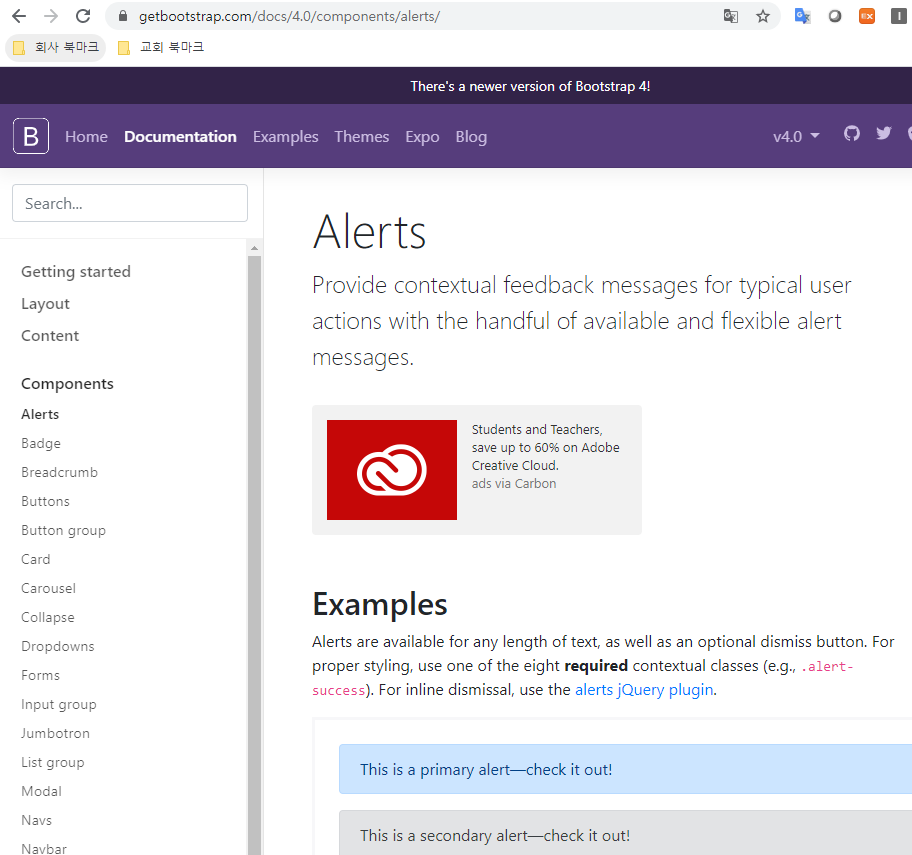Screen dimensions: 912x855
Task: Click the Bootstrap B logo
Action: 31,136
